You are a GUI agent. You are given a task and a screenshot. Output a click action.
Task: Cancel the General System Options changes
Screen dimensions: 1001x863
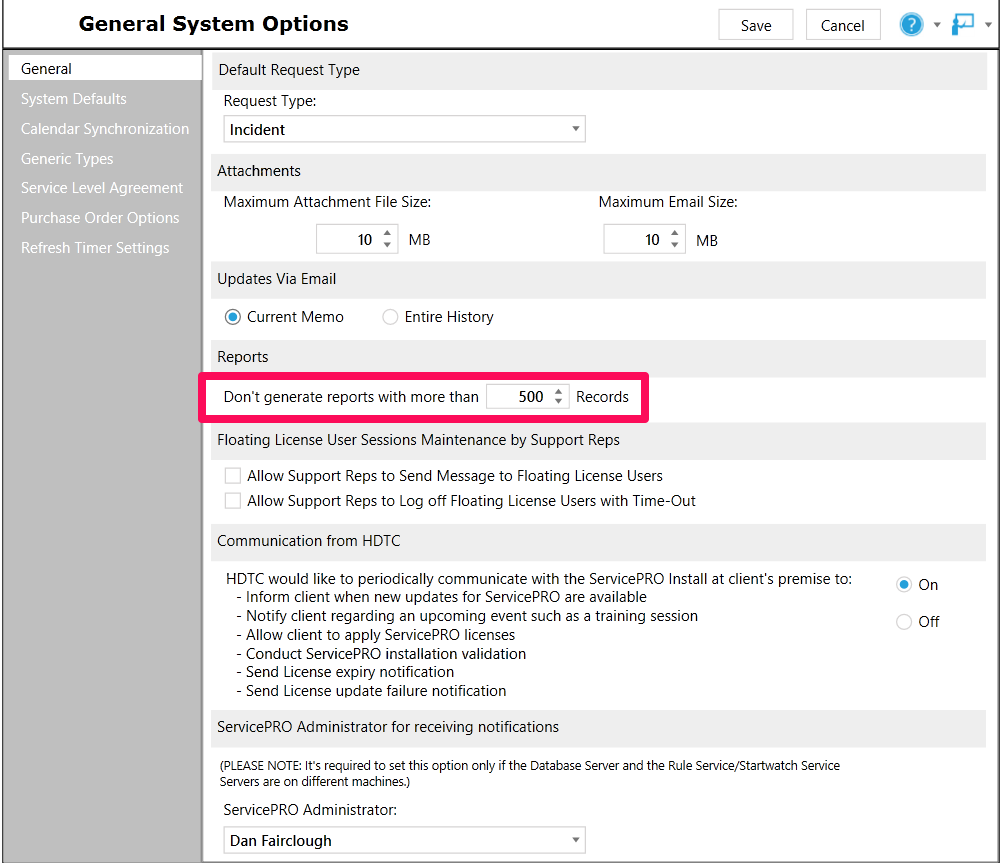tap(843, 25)
